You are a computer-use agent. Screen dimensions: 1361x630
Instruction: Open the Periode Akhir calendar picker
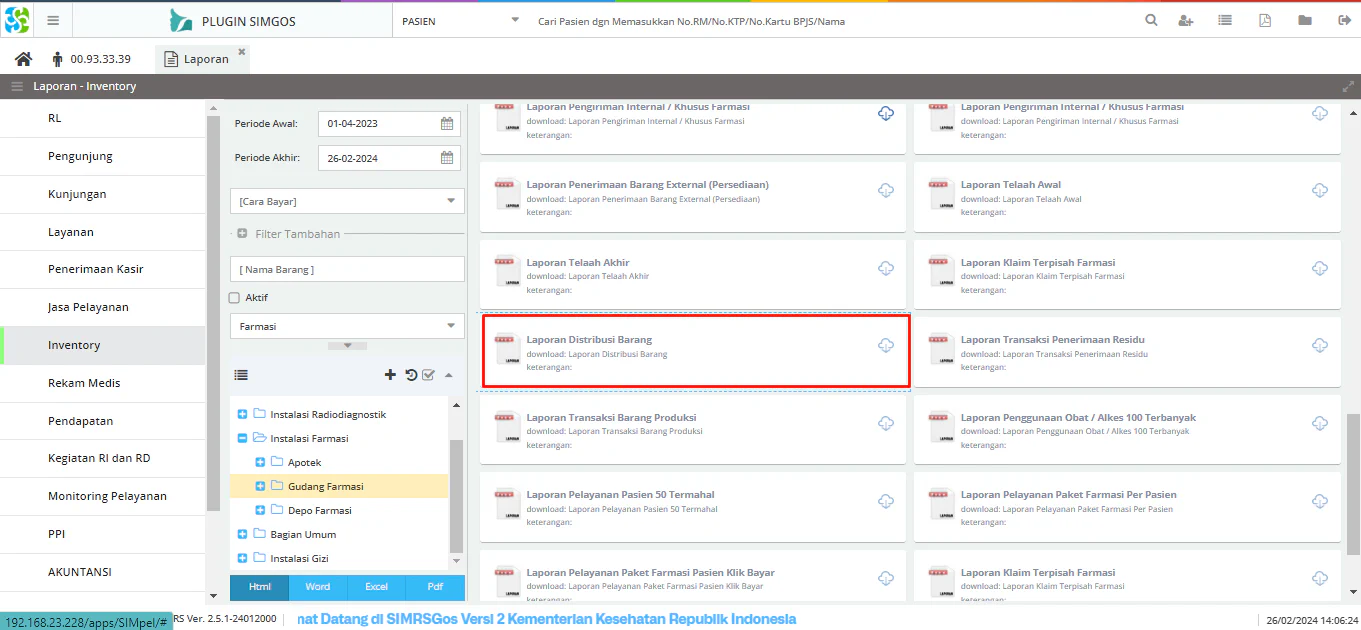click(x=448, y=157)
